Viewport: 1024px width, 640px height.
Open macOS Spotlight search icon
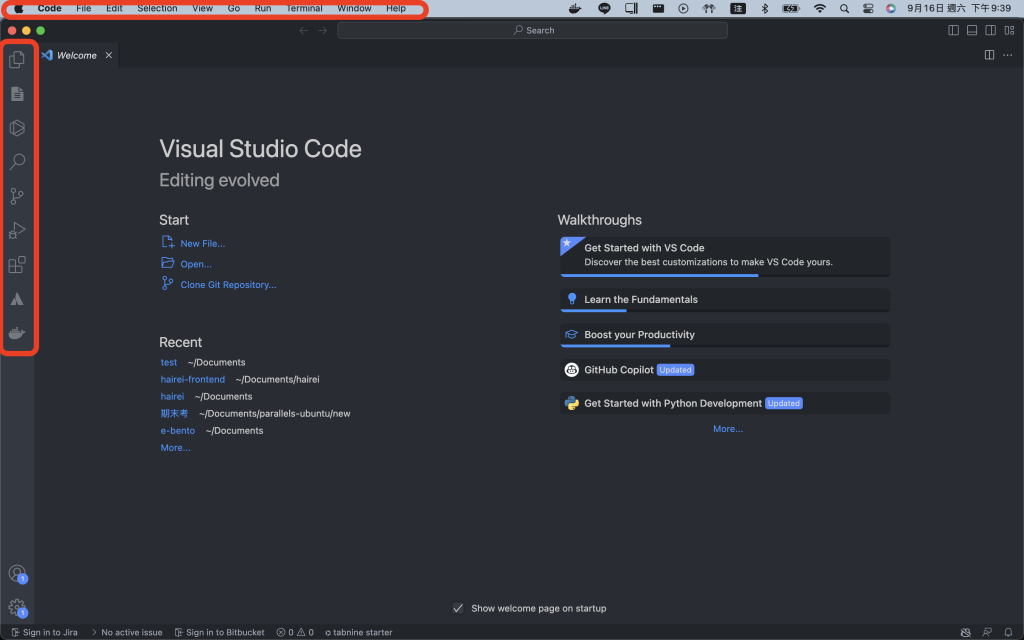click(x=844, y=8)
